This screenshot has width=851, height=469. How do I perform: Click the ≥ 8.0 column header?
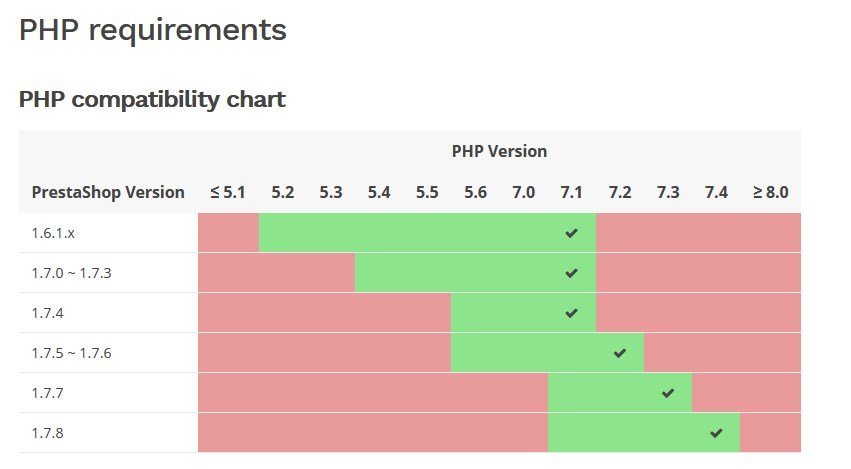tap(770, 192)
